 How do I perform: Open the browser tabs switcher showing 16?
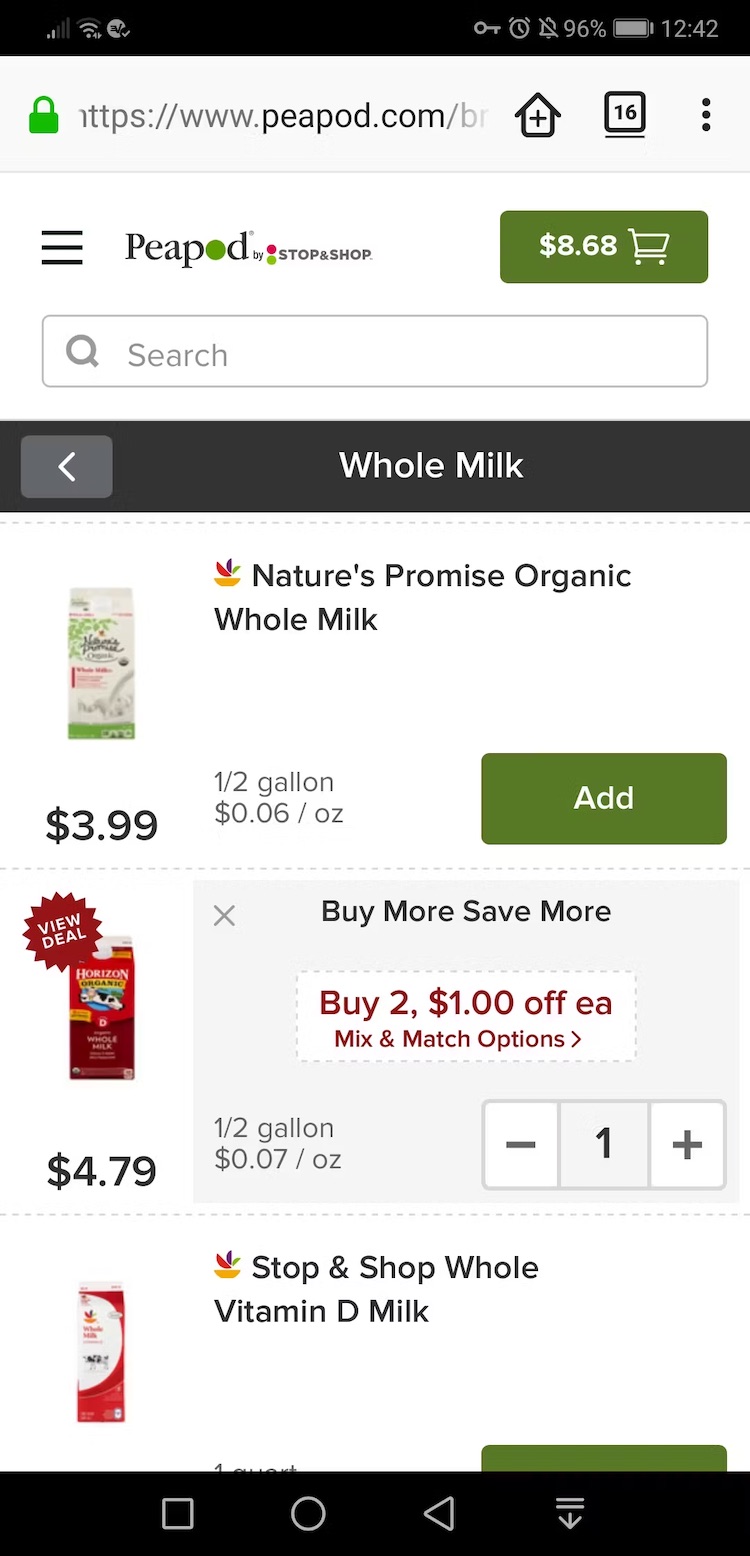pyautogui.click(x=625, y=114)
